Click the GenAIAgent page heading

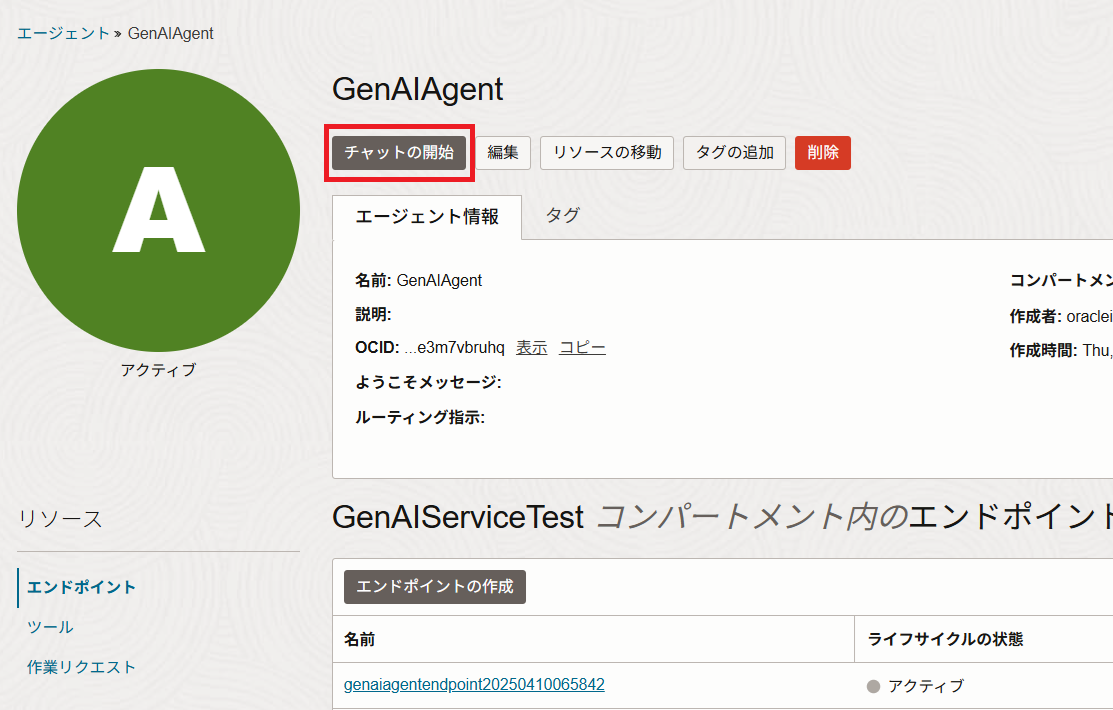(417, 89)
